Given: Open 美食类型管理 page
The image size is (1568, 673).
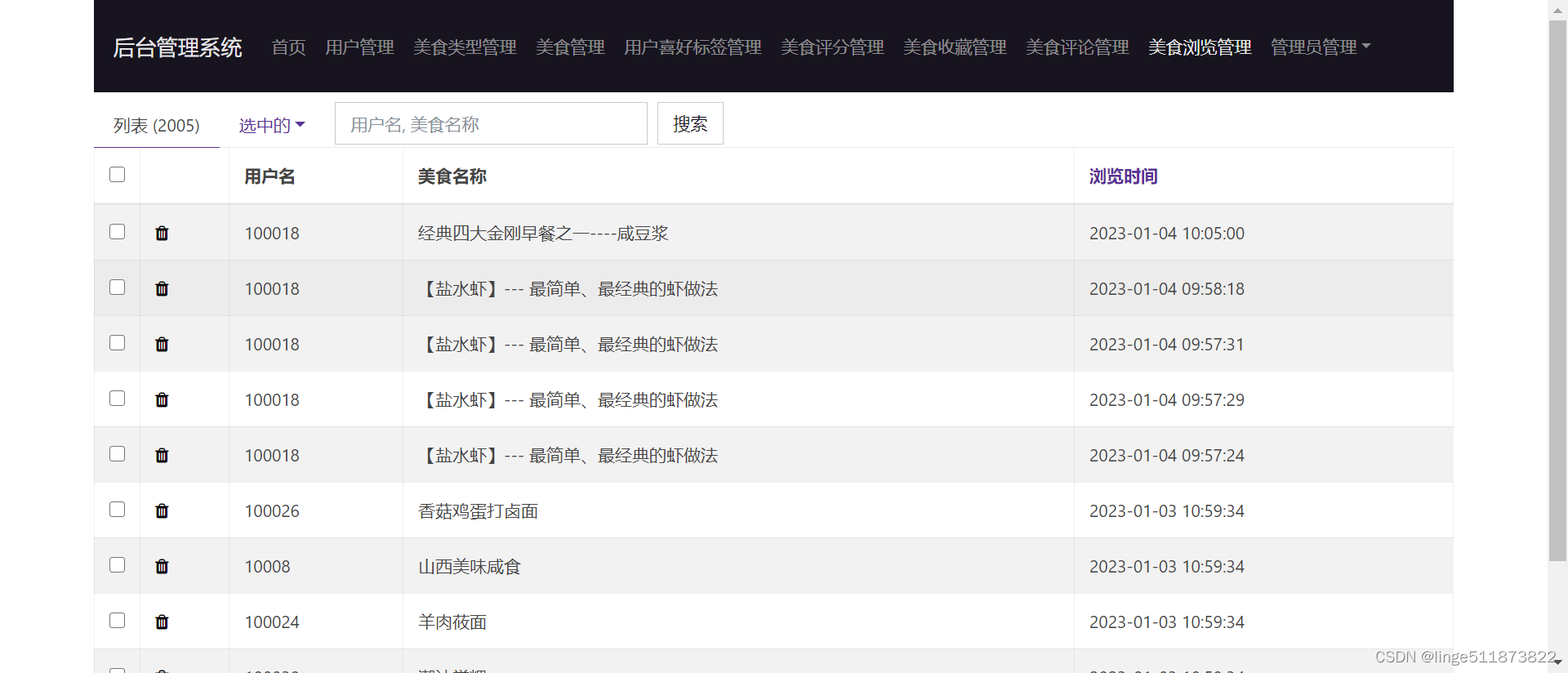Looking at the screenshot, I should (x=465, y=47).
